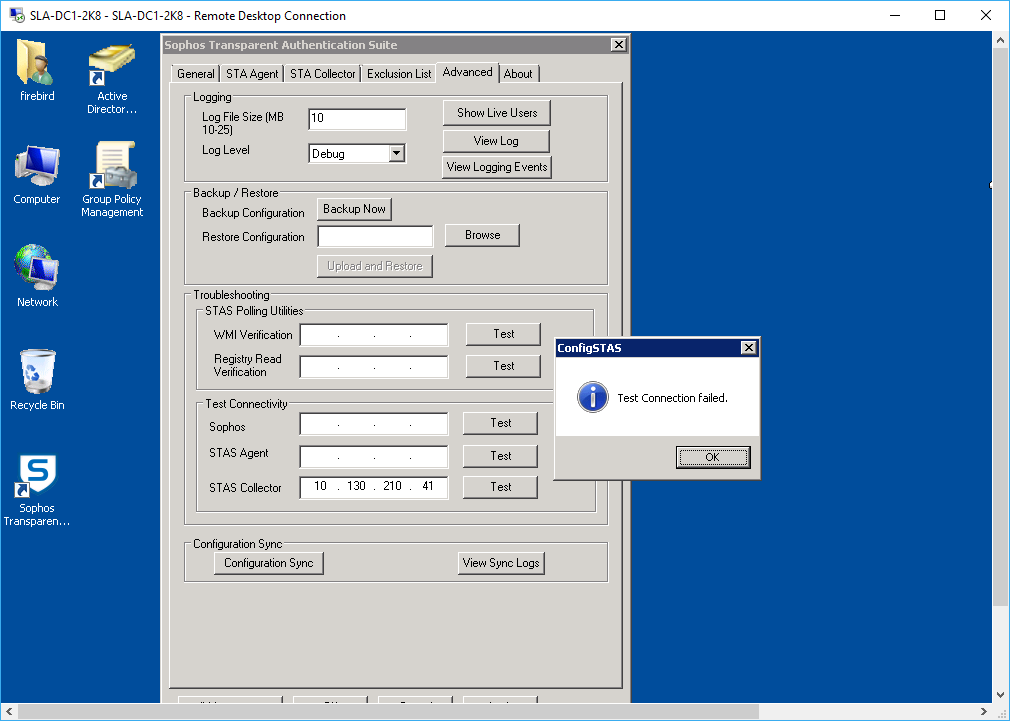Click the horizontal scrollbar of remote session
This screenshot has width=1010, height=721.
(388, 712)
